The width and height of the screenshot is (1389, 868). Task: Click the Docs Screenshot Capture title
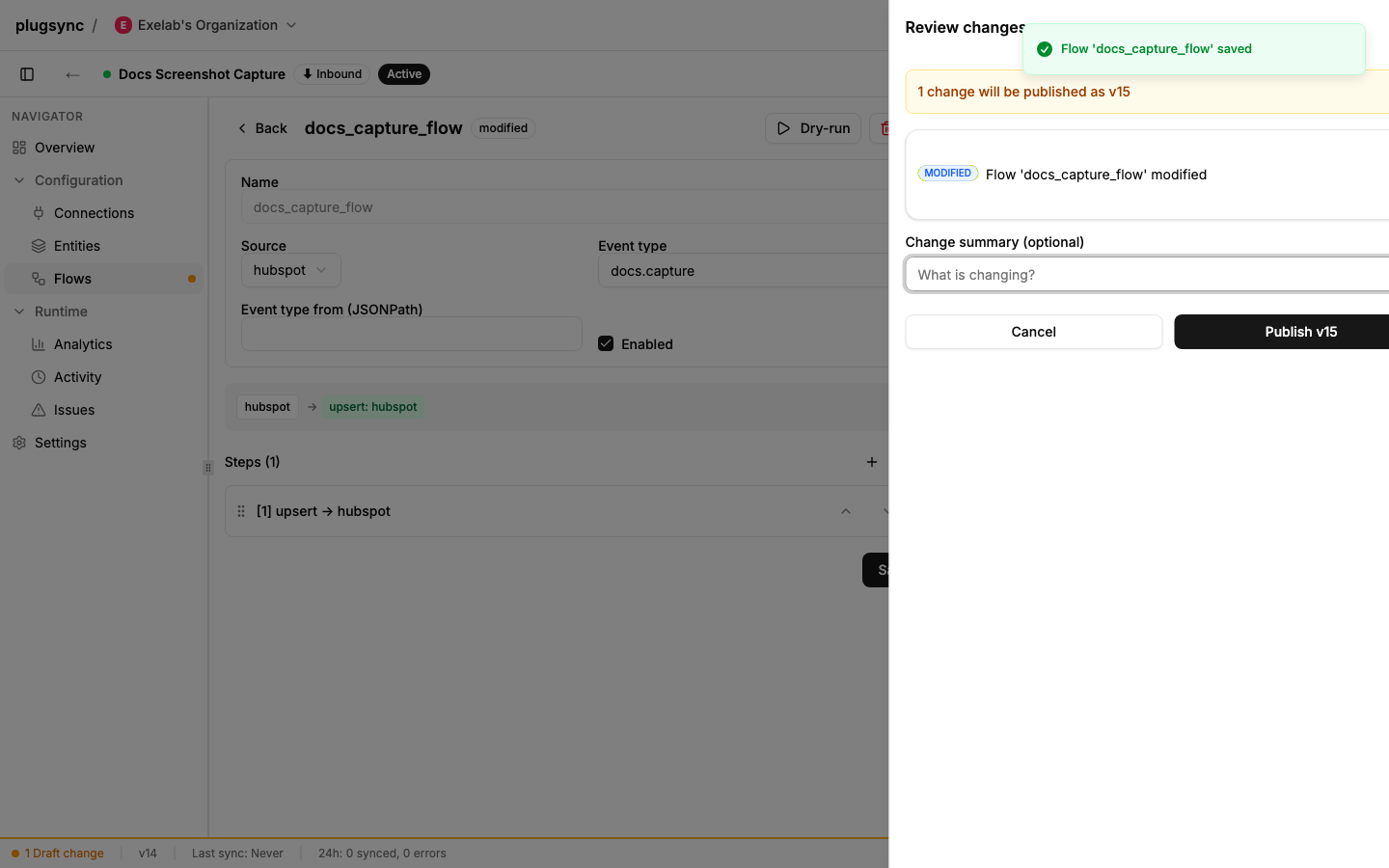pyautogui.click(x=202, y=74)
